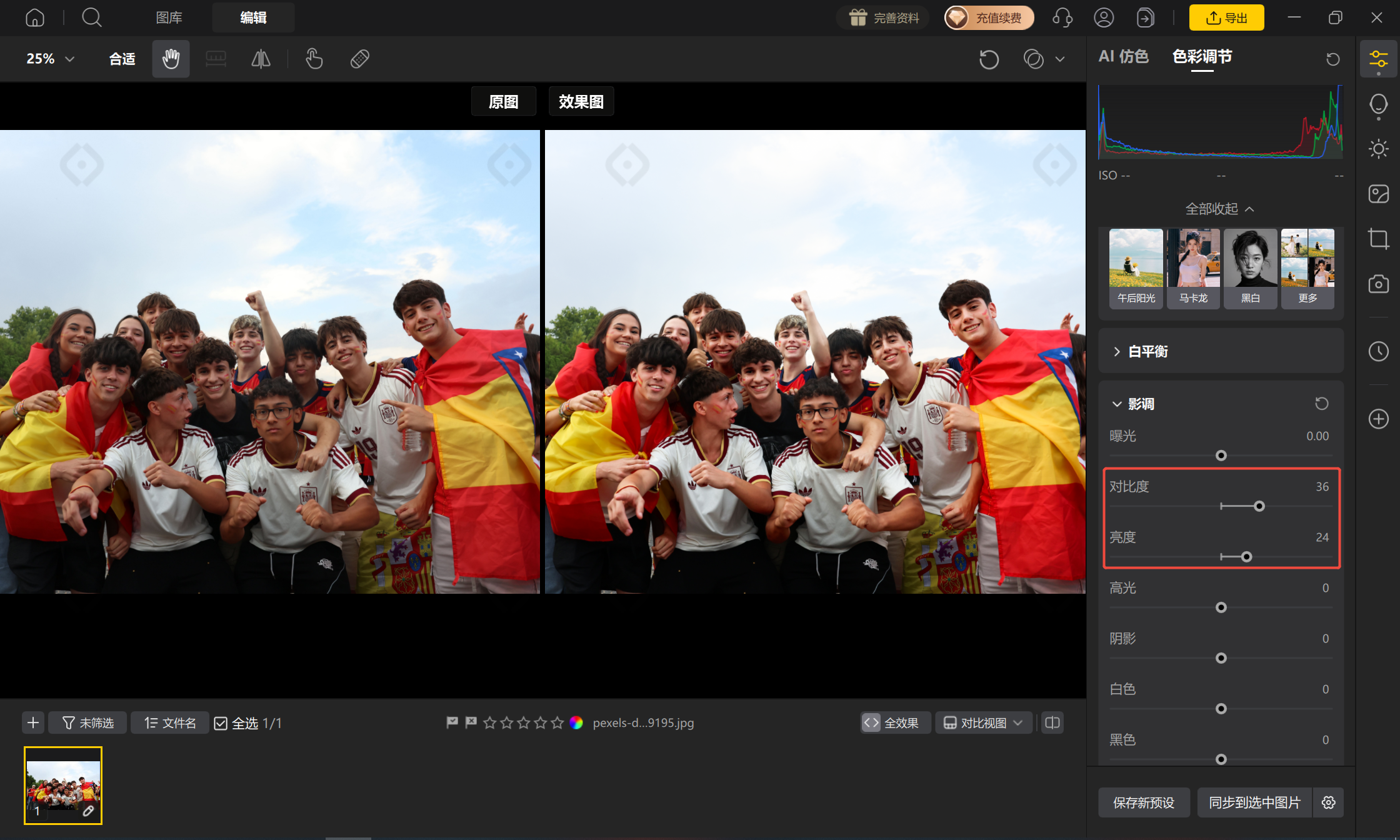Click the 完善资料 button
The width and height of the screenshot is (1400, 840).
coord(883,17)
